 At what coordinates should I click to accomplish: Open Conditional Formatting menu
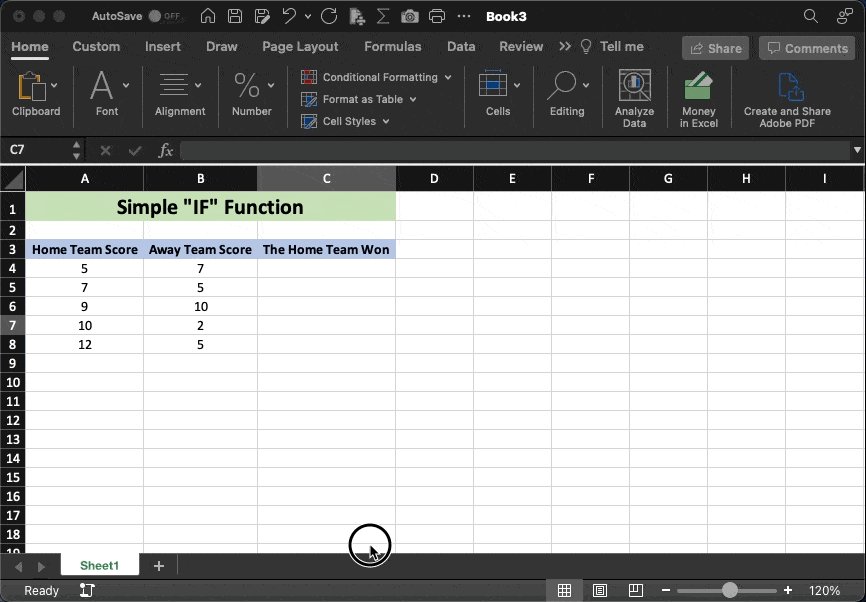[x=376, y=77]
